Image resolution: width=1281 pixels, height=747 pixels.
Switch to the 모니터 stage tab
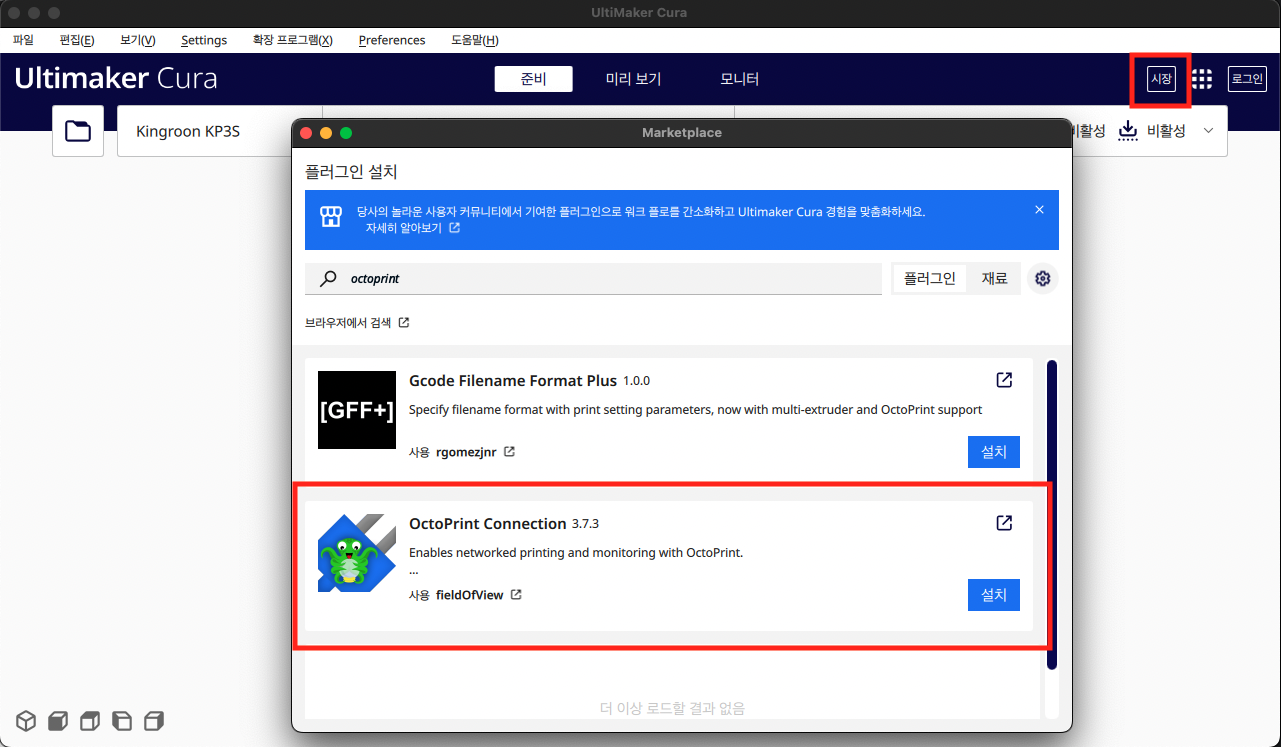click(739, 79)
